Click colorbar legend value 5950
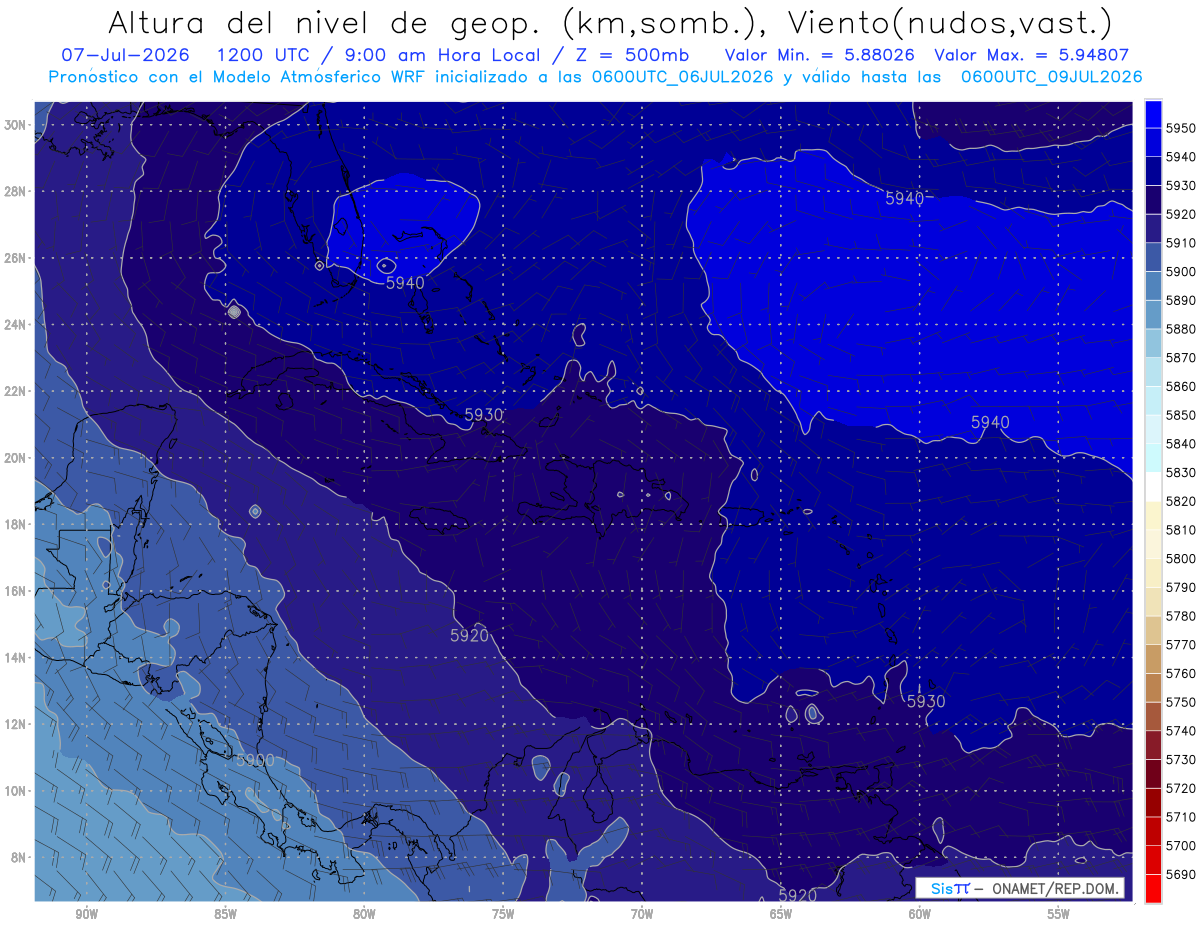This screenshot has height=927, width=1200. click(1181, 128)
